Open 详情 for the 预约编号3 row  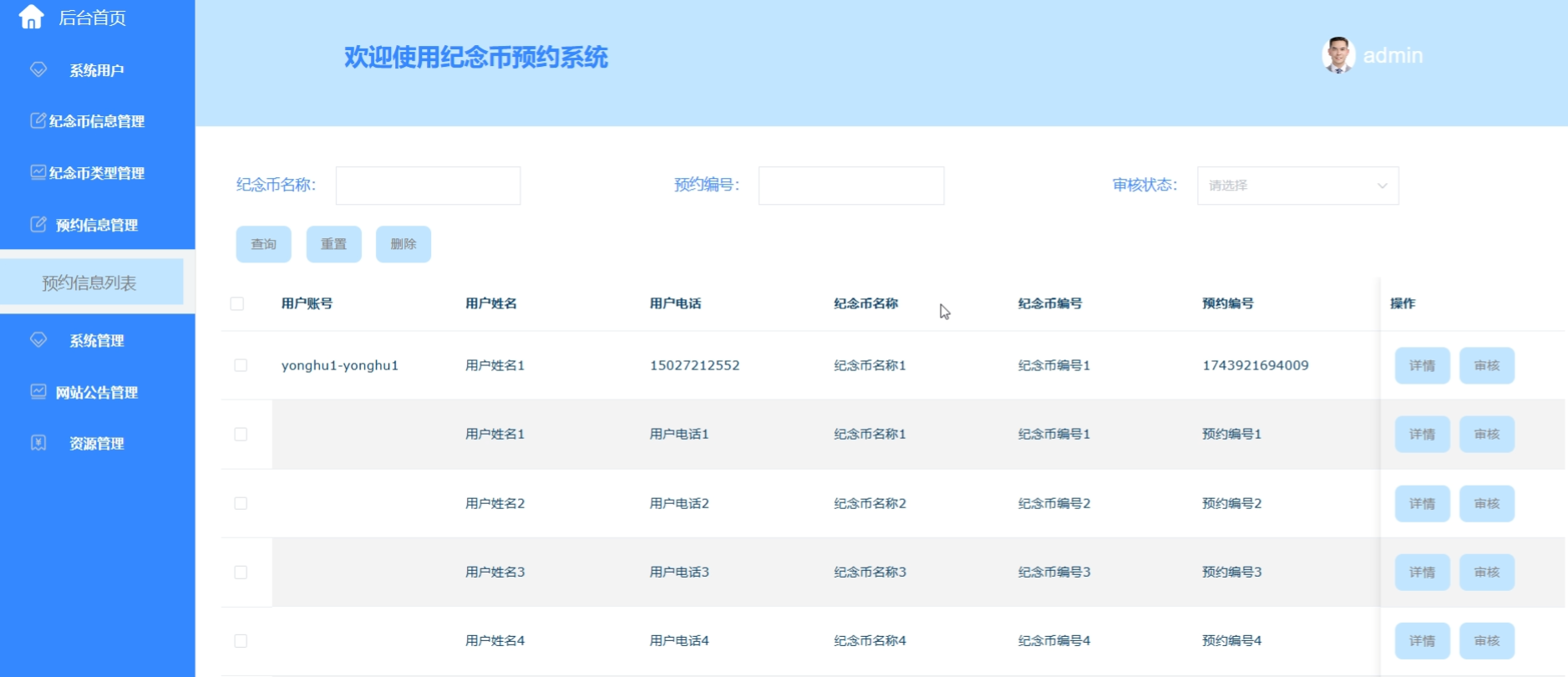[1422, 572]
